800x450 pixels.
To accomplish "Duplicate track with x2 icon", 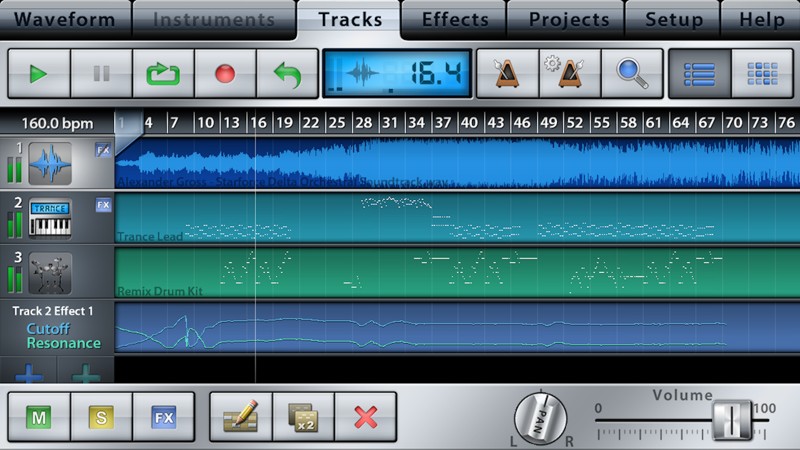I will [x=304, y=417].
